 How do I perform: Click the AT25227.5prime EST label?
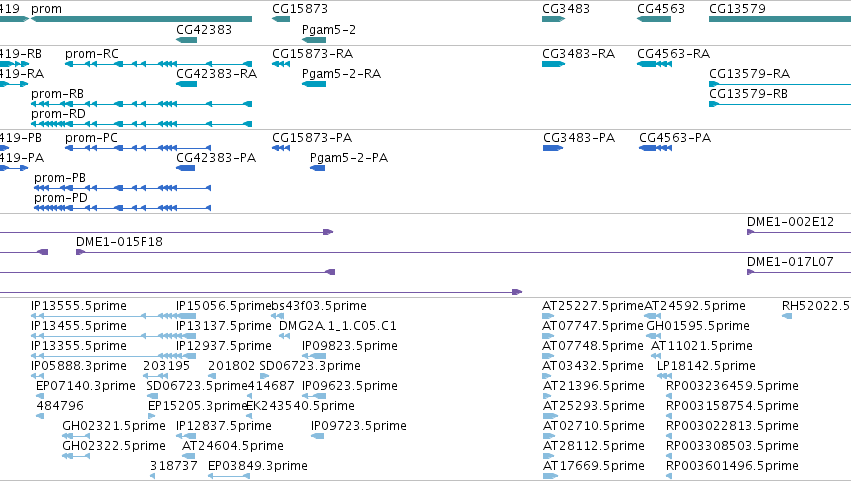click(x=593, y=306)
